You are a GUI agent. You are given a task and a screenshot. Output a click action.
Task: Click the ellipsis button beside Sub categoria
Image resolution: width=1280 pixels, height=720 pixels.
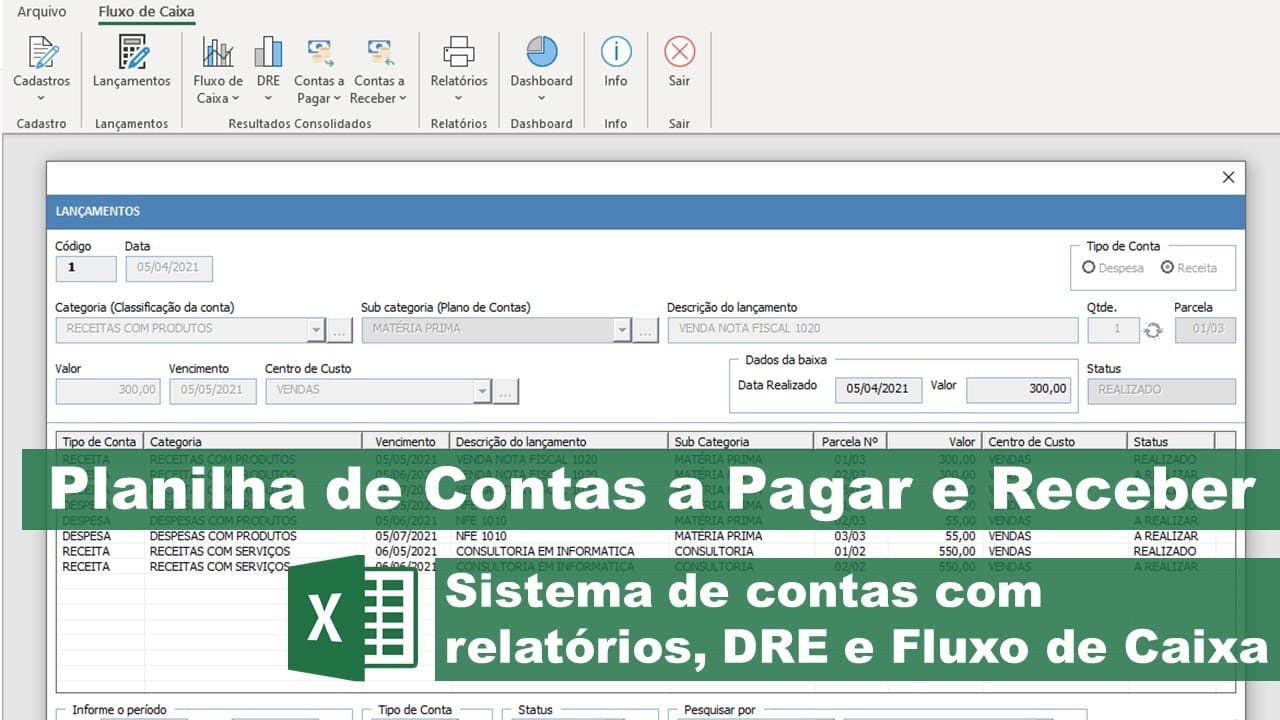[x=646, y=329]
